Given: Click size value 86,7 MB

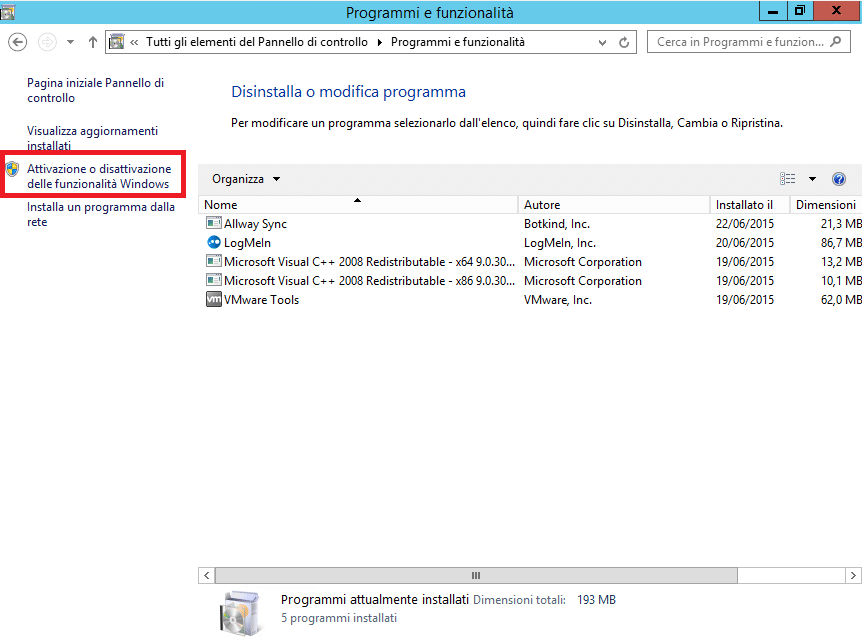Looking at the screenshot, I should point(841,243).
